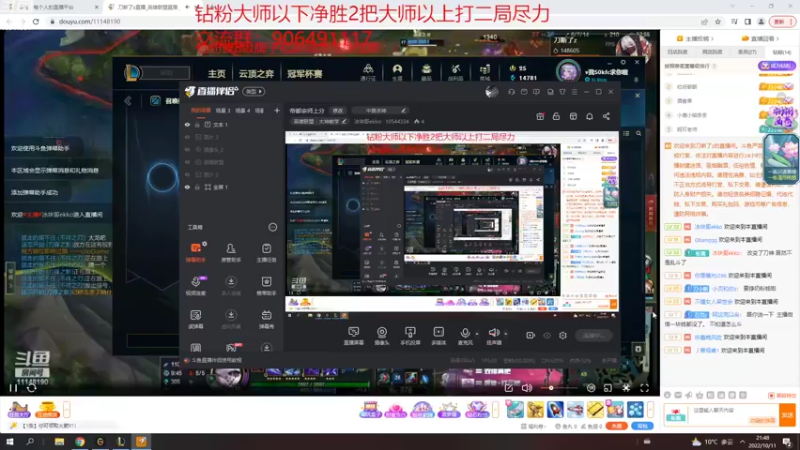Viewport: 800px width, 450px height.
Task: Click the record video icon in 直播伴侣
Action: [531, 336]
